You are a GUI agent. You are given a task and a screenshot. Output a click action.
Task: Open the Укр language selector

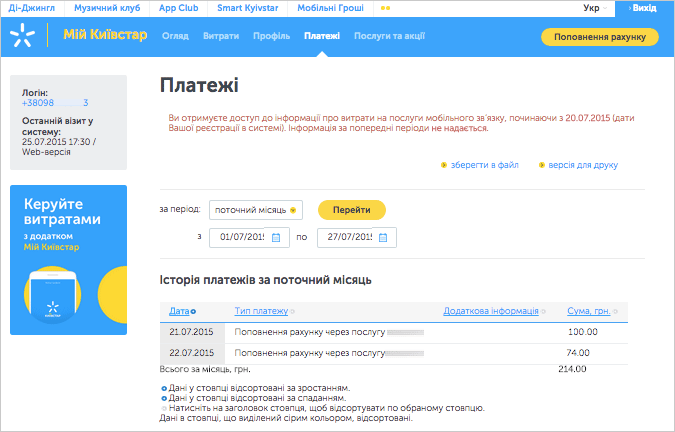[598, 8]
